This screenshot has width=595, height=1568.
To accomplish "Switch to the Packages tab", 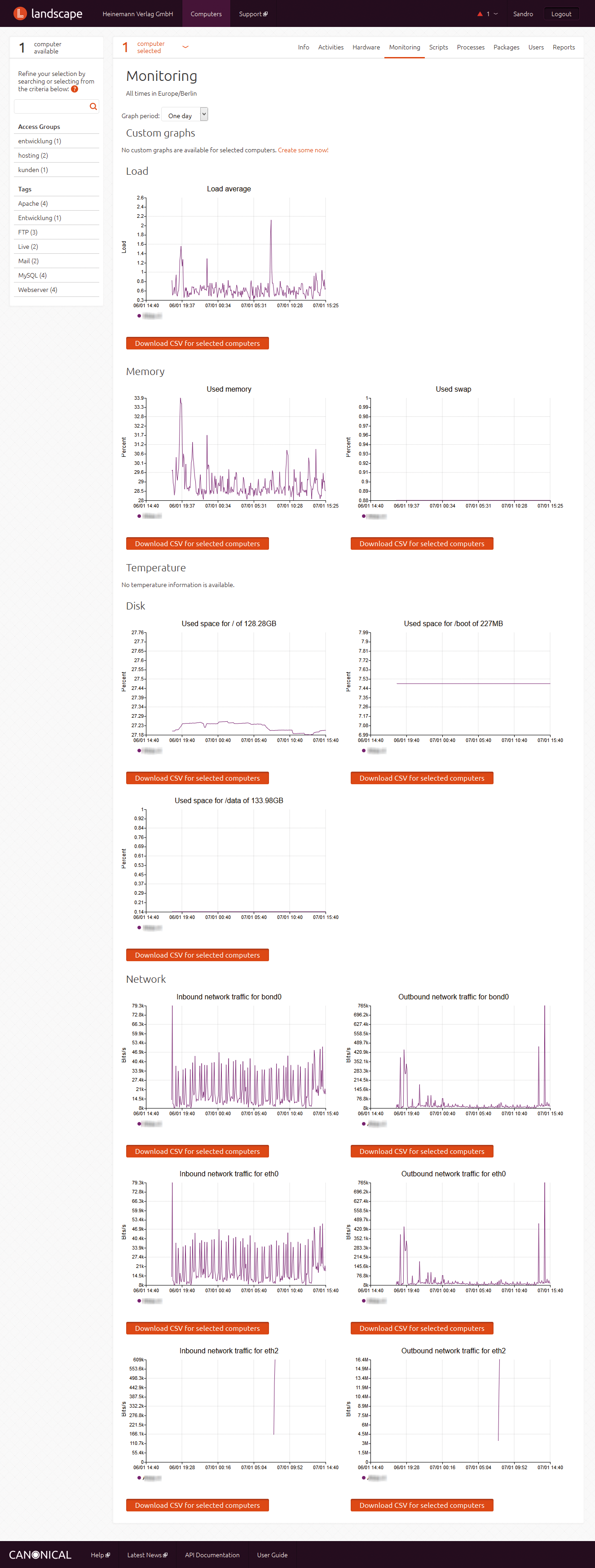I will click(506, 48).
